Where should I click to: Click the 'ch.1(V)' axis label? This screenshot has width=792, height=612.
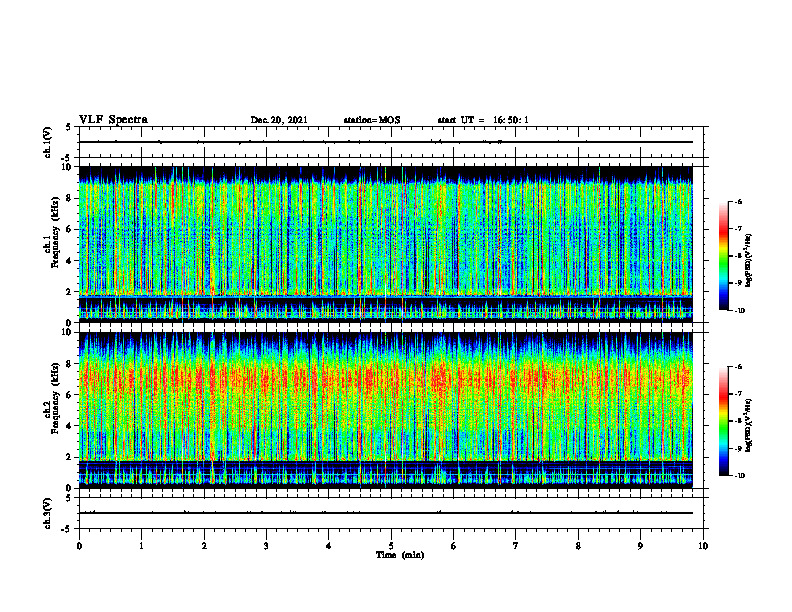click(x=48, y=142)
